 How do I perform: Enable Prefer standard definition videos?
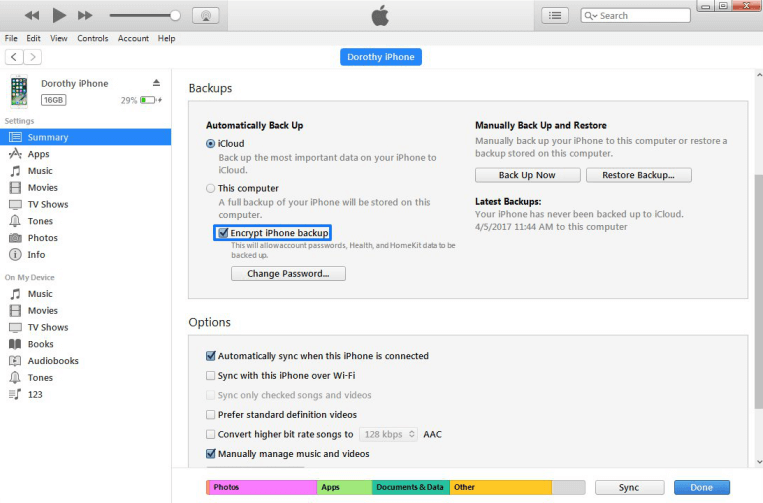pos(210,415)
